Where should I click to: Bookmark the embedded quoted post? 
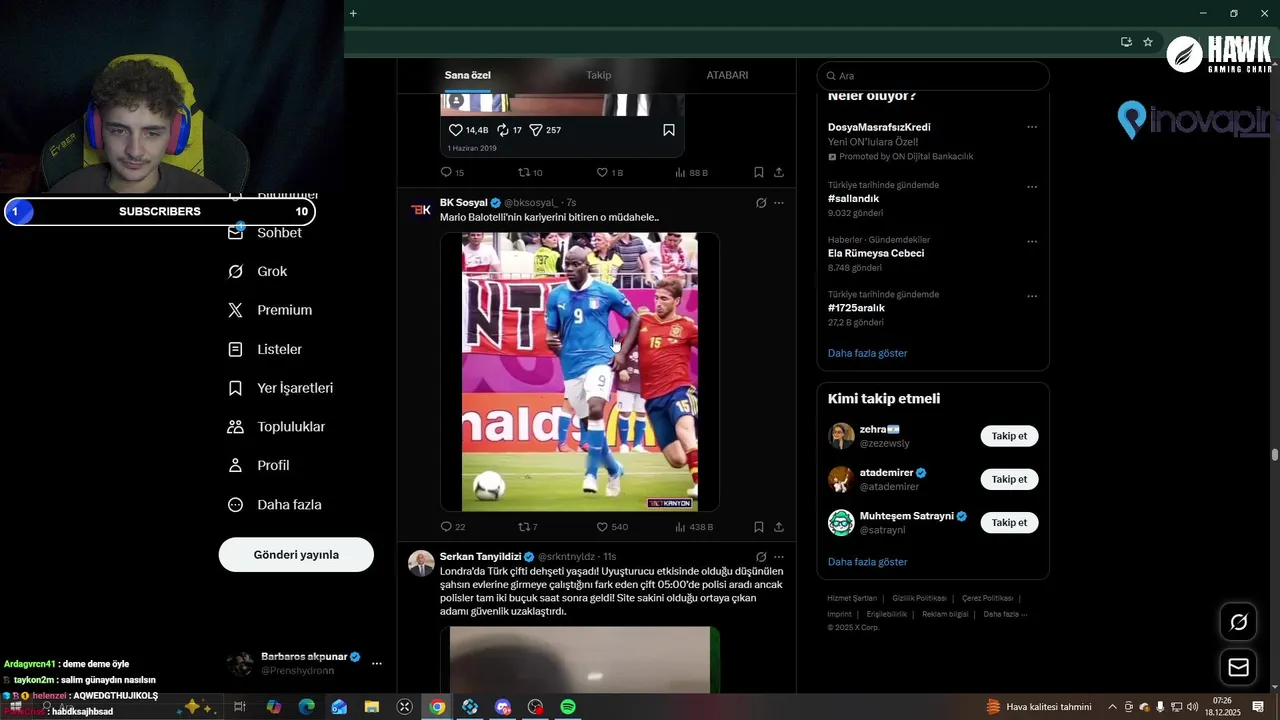[669, 130]
